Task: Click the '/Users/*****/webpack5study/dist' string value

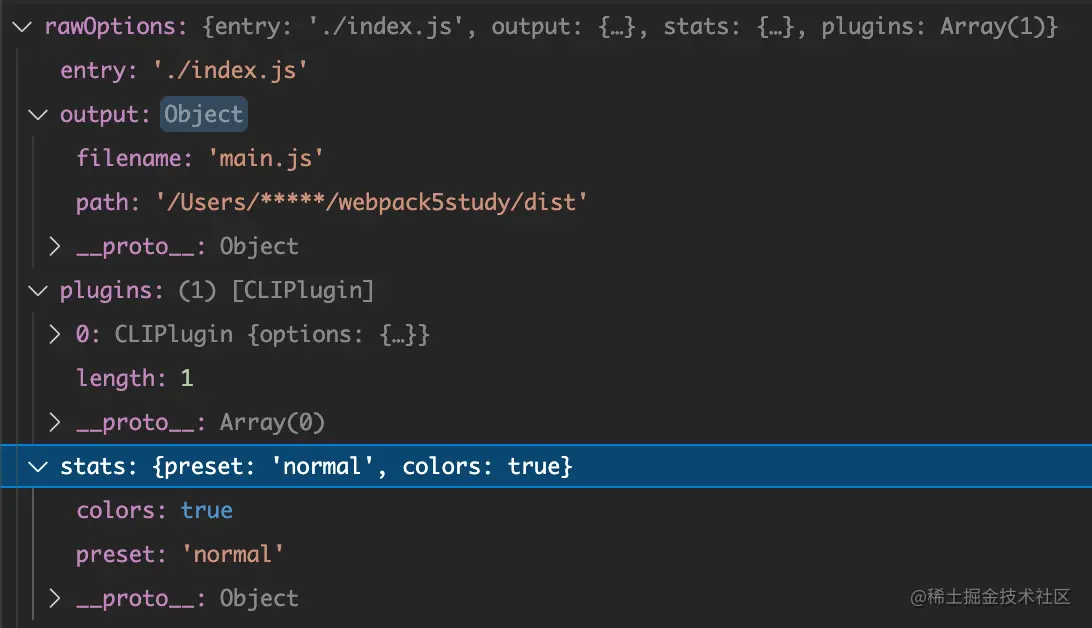Action: 371,203
